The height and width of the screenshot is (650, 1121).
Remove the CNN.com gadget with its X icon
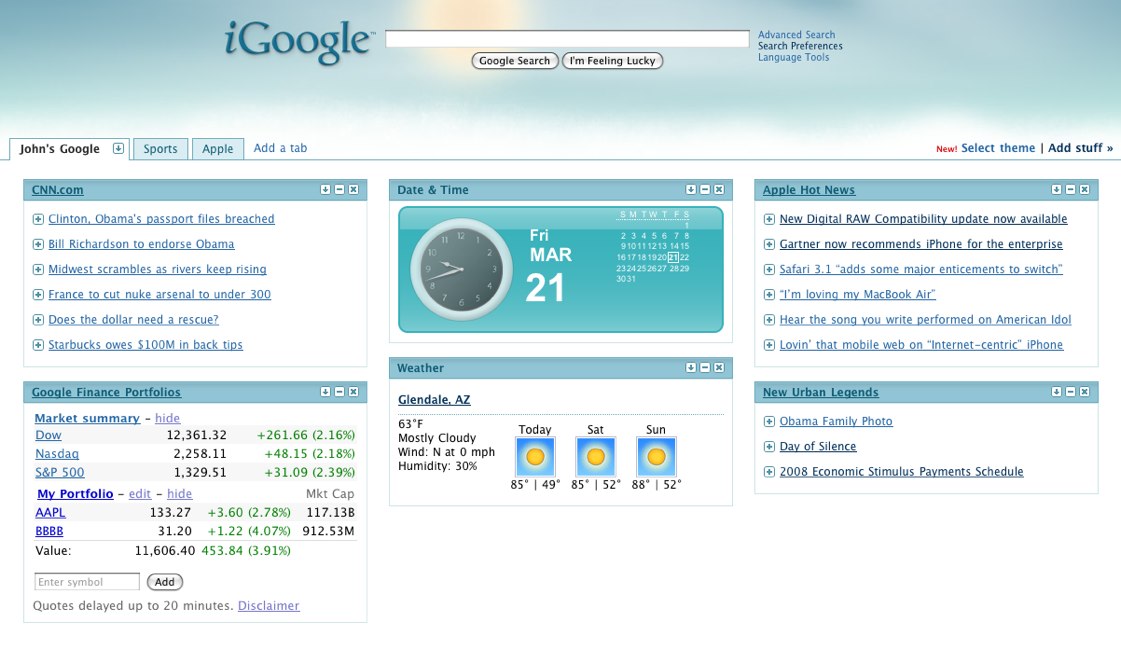tap(353, 189)
